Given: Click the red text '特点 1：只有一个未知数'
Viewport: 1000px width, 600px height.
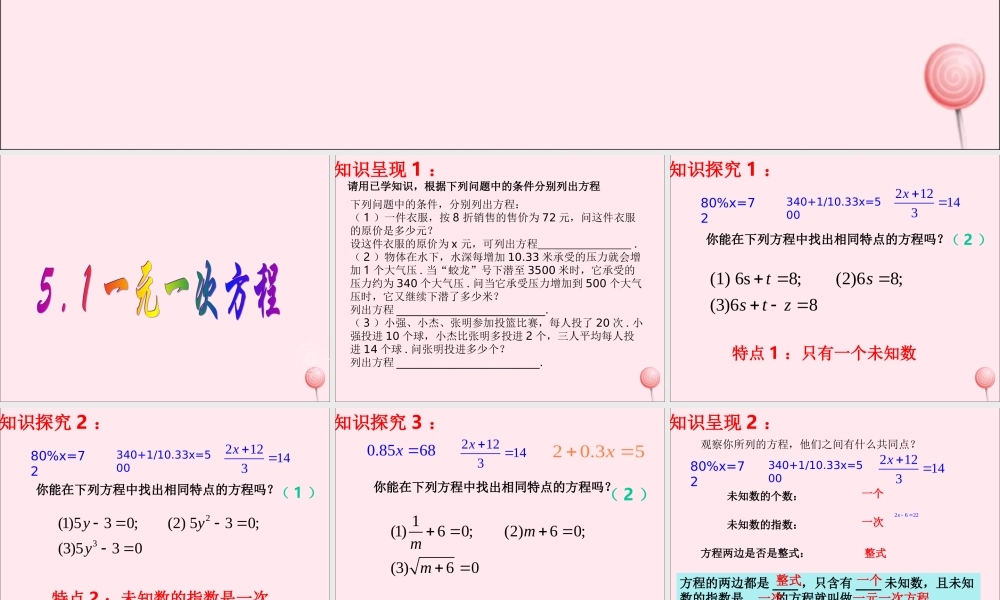Looking at the screenshot, I should click(x=824, y=353).
